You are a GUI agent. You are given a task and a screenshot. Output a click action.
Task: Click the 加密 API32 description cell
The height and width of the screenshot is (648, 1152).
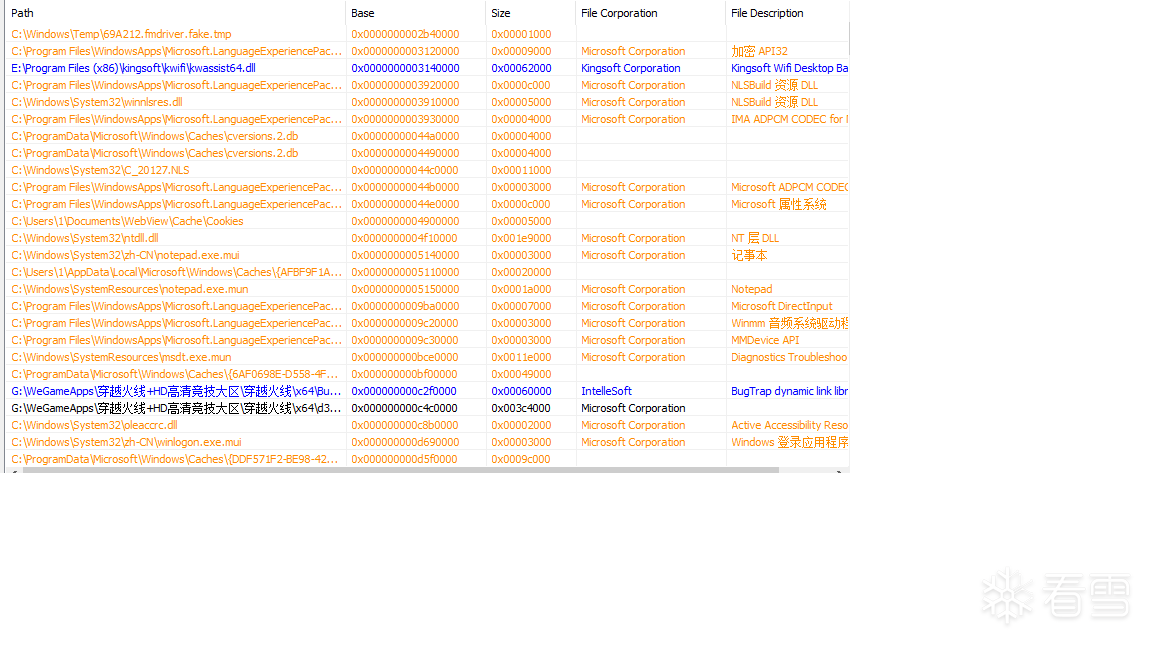click(x=760, y=51)
